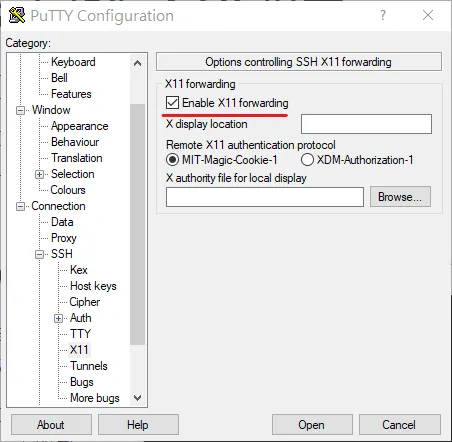Uncheck Enable X11 forwarding
The height and width of the screenshot is (442, 452).
[172, 103]
